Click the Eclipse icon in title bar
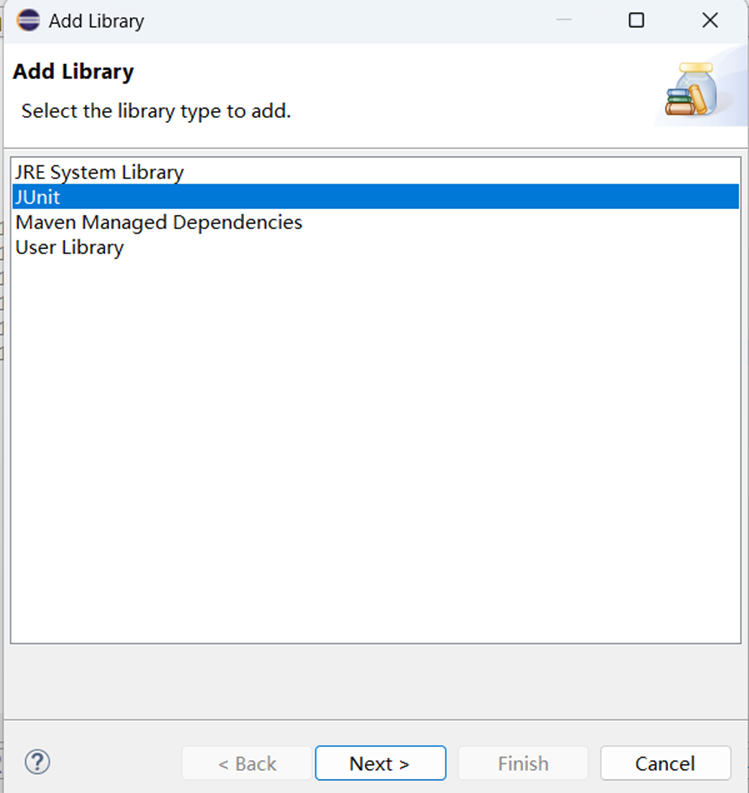Screen dimensions: 749x793 click(x=28, y=21)
